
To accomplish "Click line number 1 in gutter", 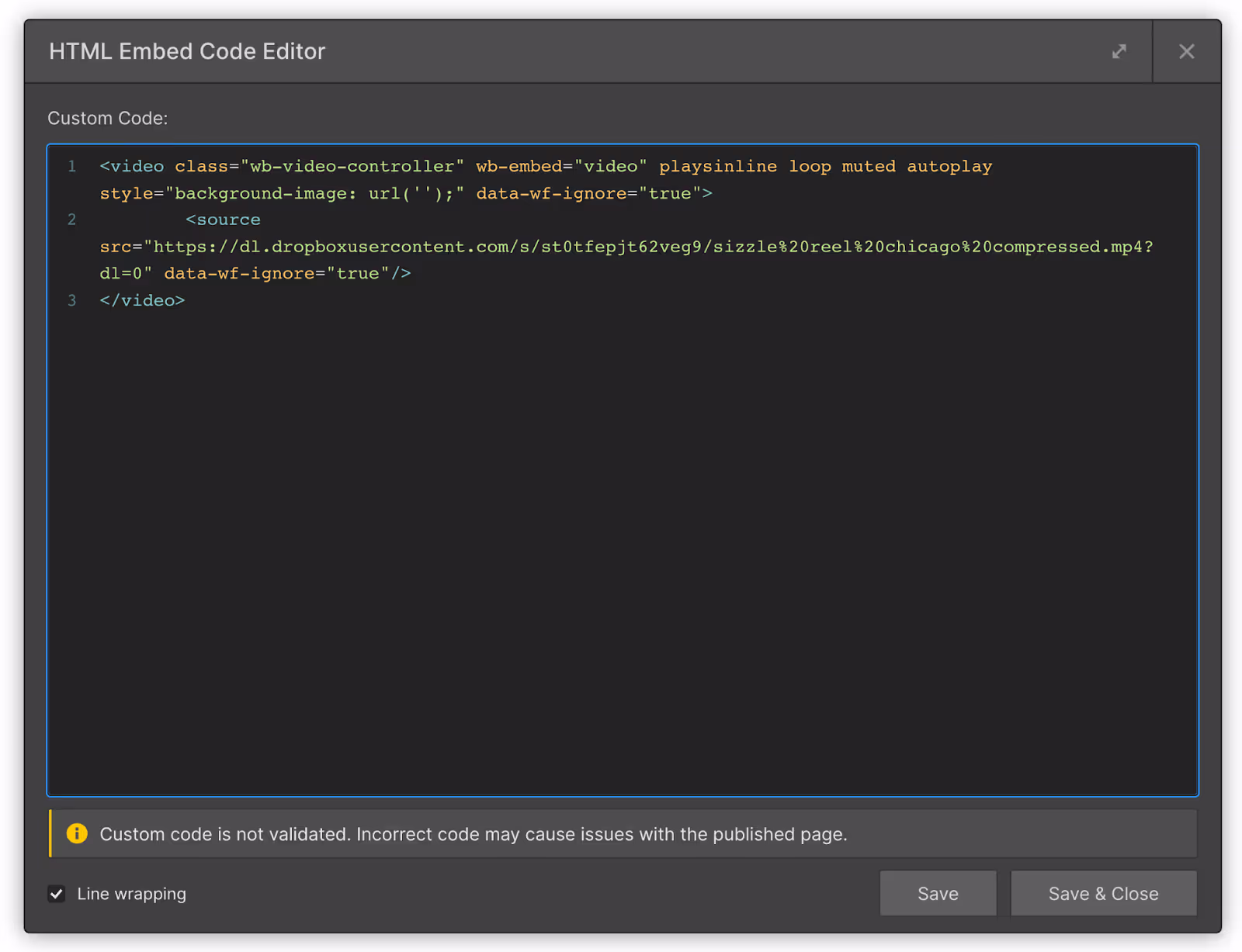I will point(71,166).
